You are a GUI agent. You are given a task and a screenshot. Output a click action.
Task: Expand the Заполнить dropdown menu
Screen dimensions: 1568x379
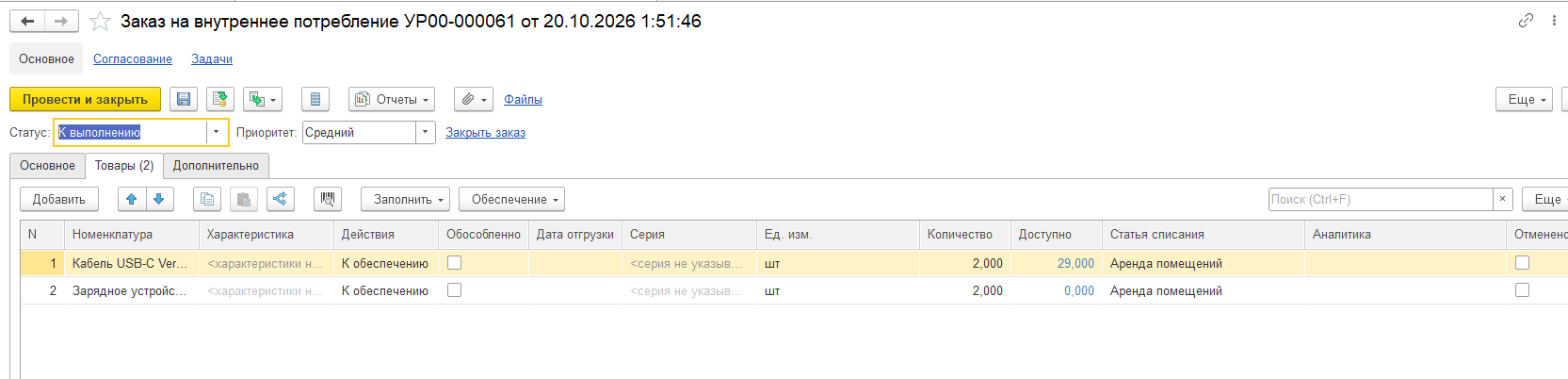coord(405,199)
